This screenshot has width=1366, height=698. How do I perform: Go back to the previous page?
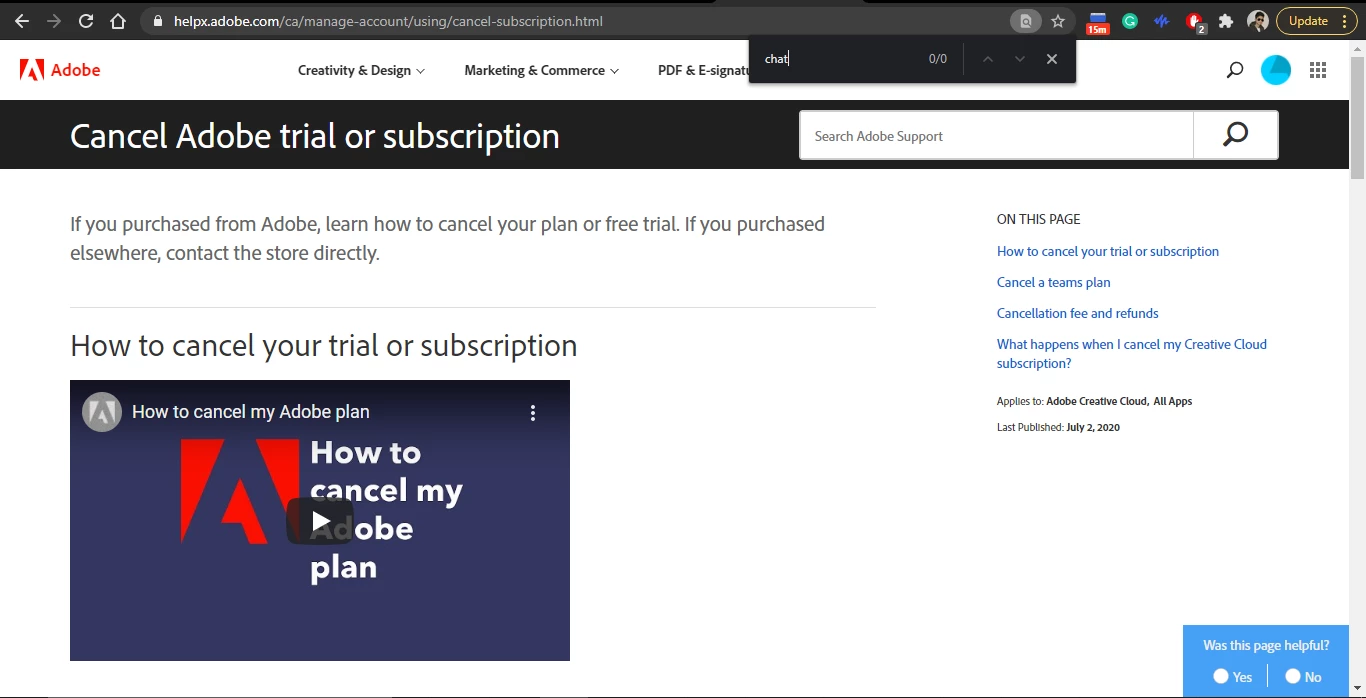22,21
